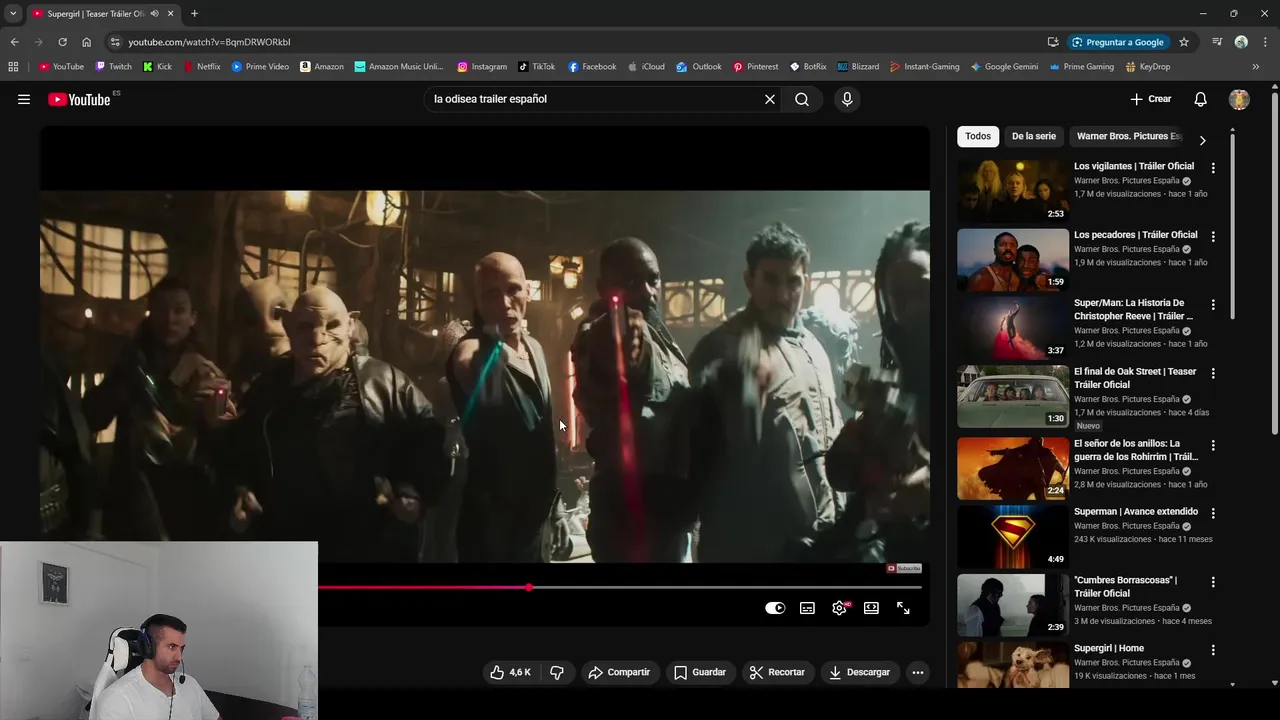Open El final de Oak Street thumbnail
This screenshot has height=720, width=1280.
1013,396
